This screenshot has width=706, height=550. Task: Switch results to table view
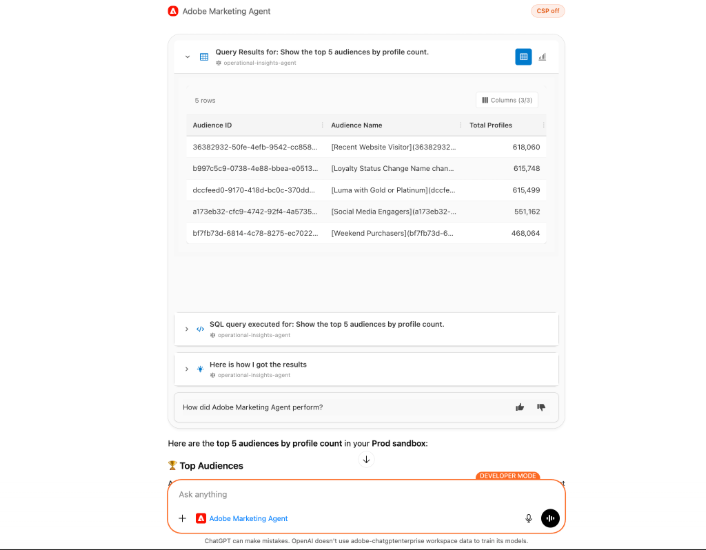tap(523, 57)
